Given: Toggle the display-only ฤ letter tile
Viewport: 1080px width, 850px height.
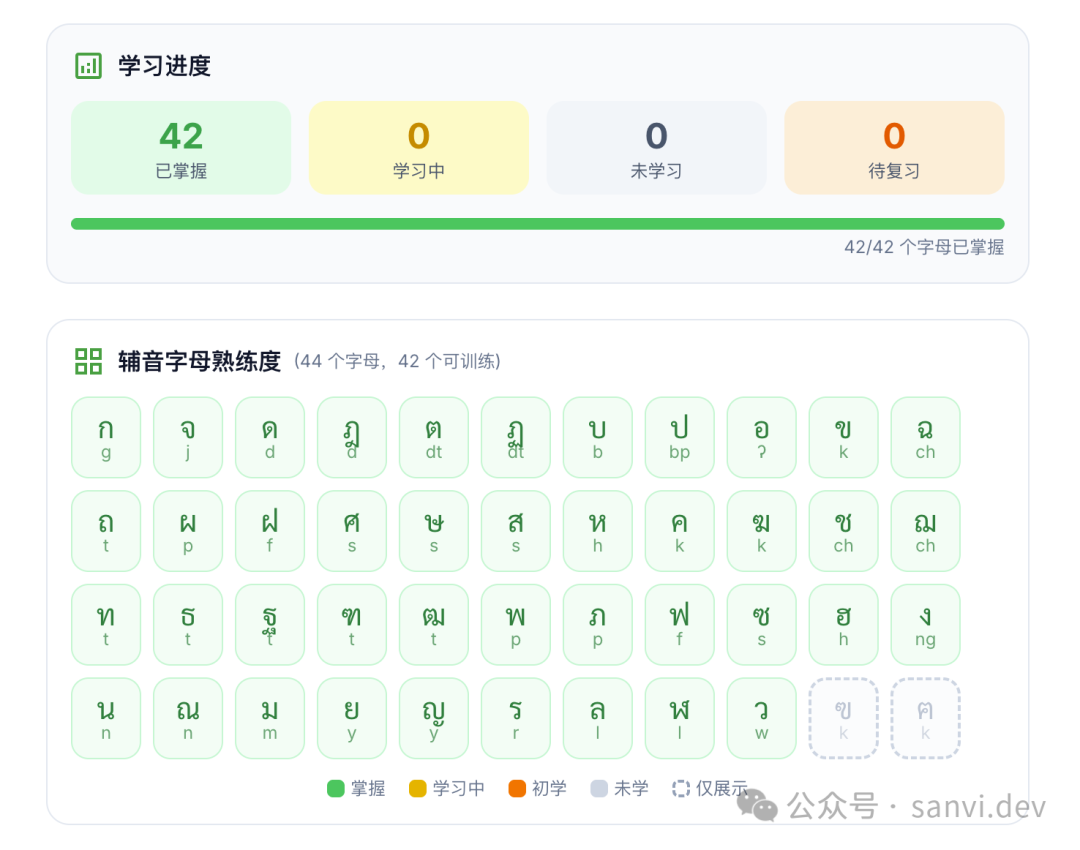Looking at the screenshot, I should coord(843,718).
